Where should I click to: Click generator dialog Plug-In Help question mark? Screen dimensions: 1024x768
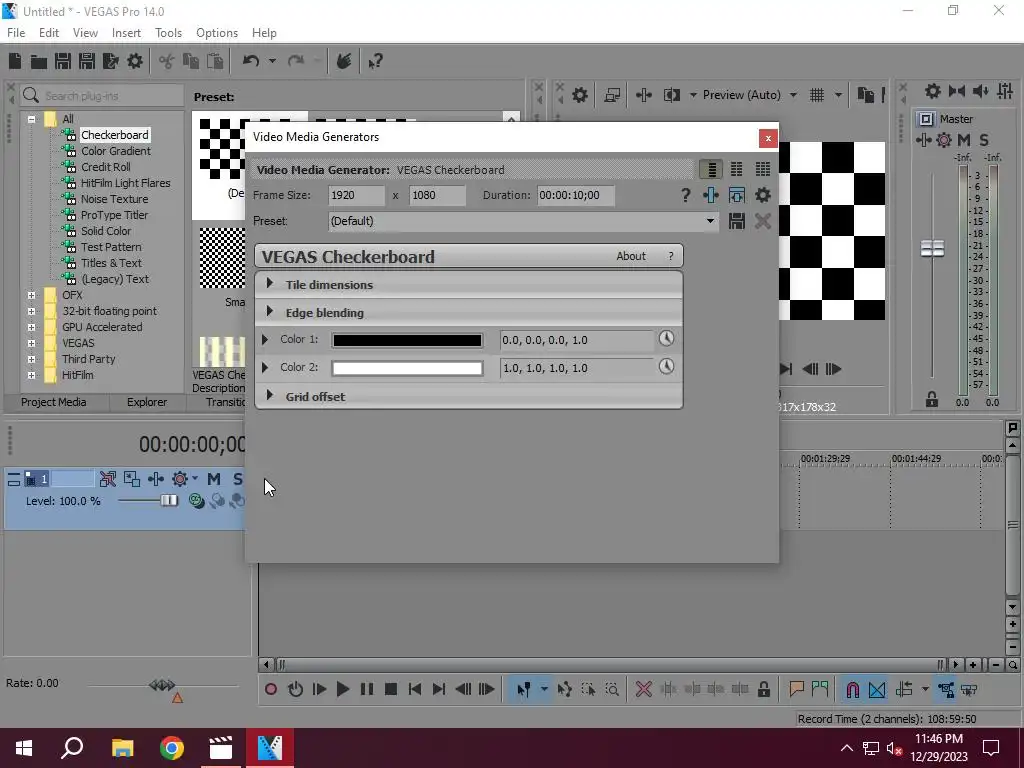pos(685,195)
